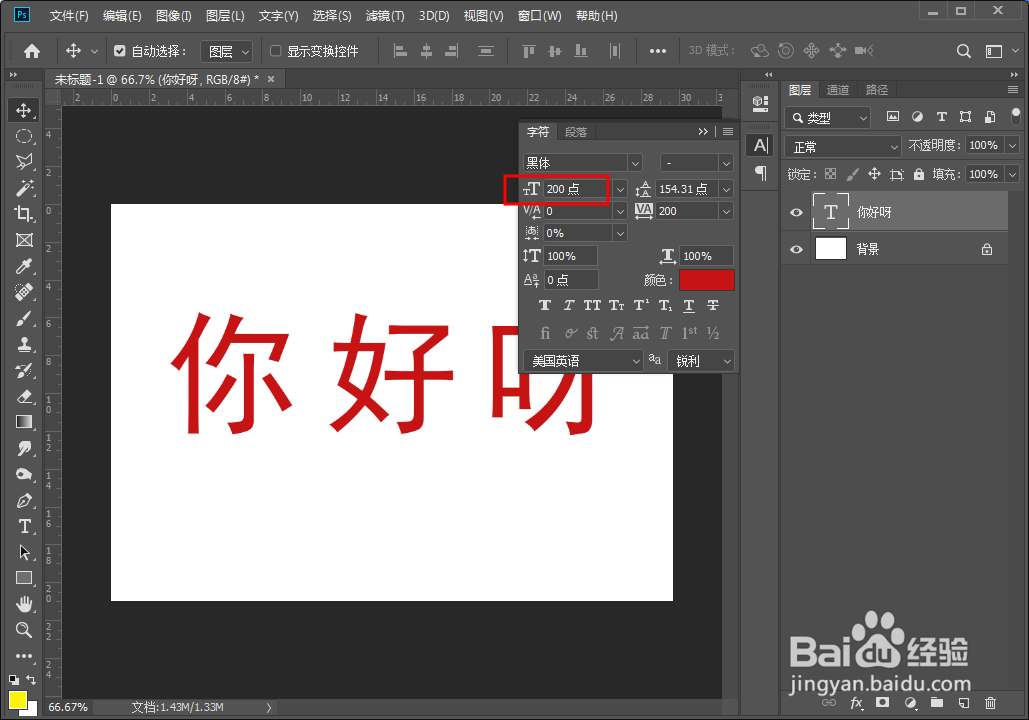Toggle strikethrough in Character panel
This screenshot has height=720, width=1029.
click(x=713, y=305)
